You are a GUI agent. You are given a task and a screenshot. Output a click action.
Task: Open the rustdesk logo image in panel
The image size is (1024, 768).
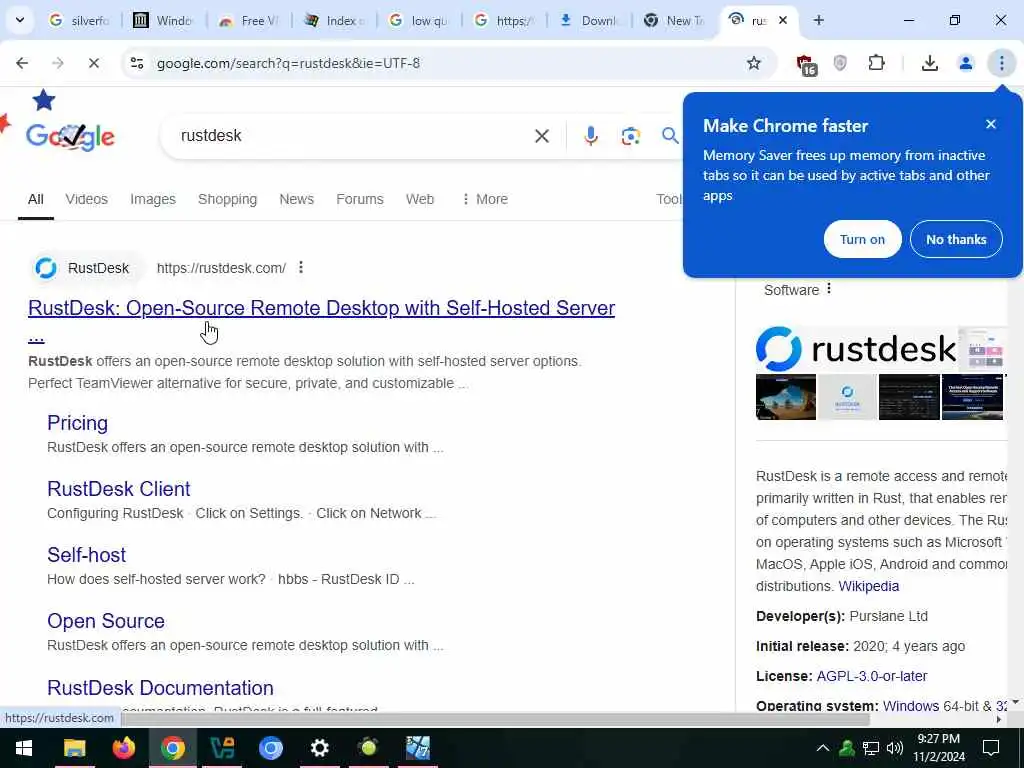click(856, 349)
